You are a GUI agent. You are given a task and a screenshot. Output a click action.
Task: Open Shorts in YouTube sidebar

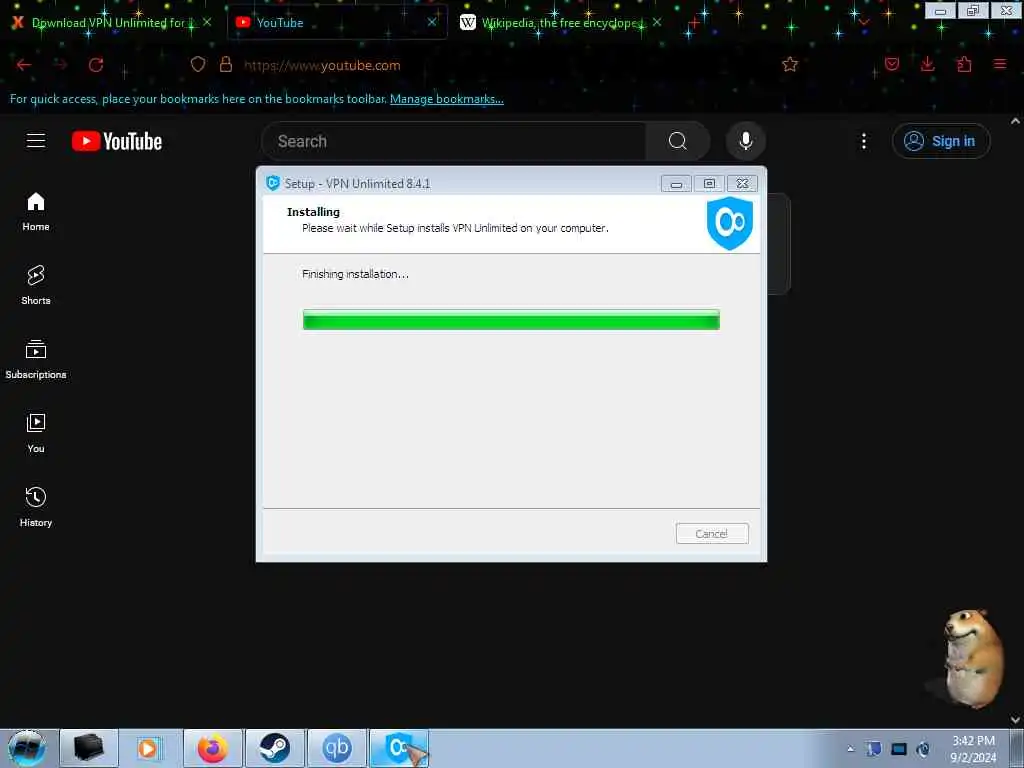point(36,285)
